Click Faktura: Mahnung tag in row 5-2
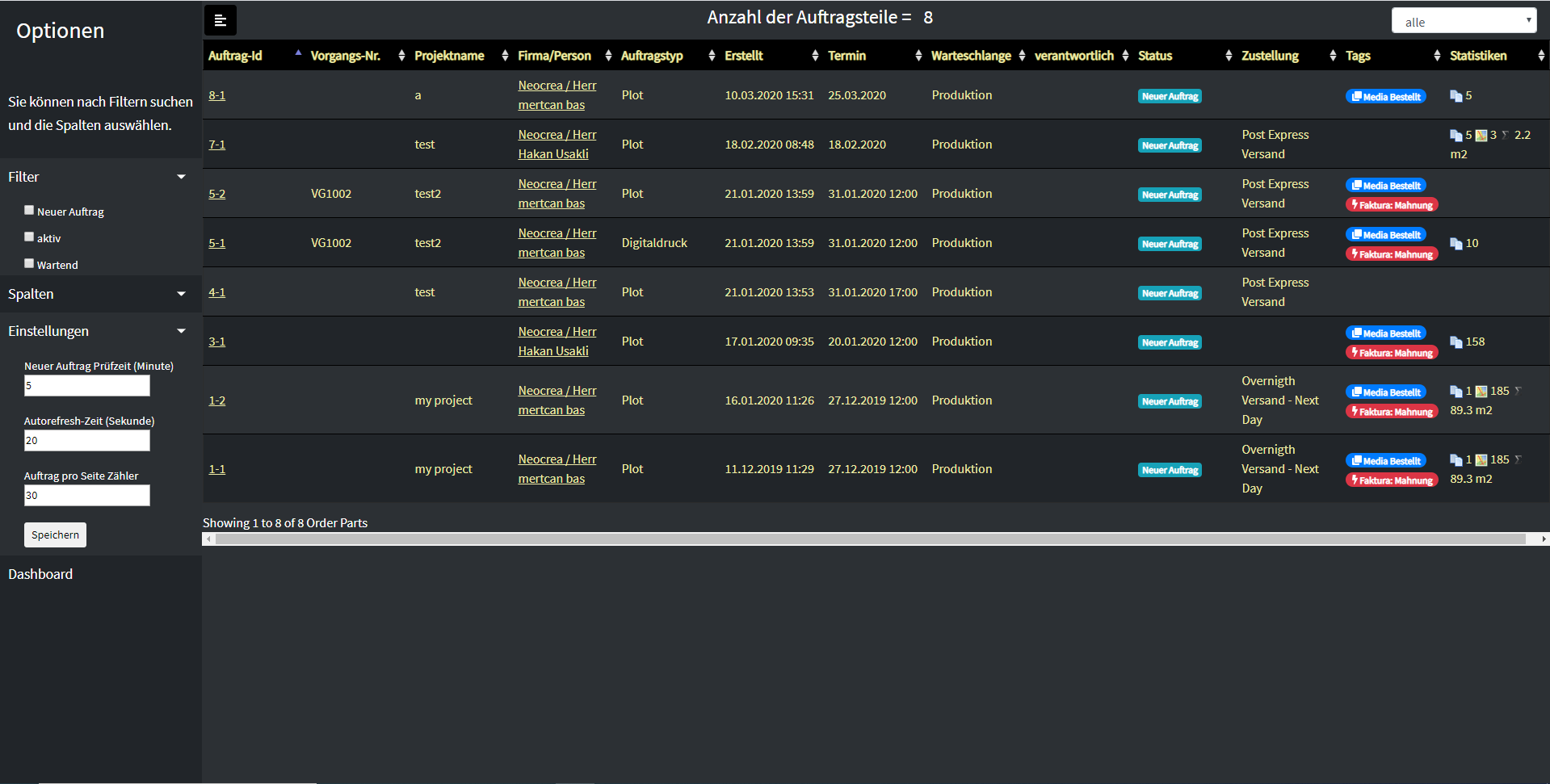1550x784 pixels. point(1392,205)
